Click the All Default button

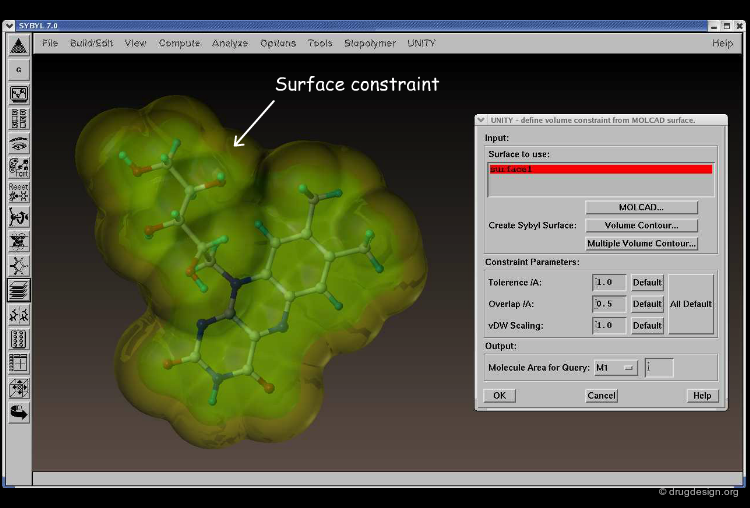point(691,304)
